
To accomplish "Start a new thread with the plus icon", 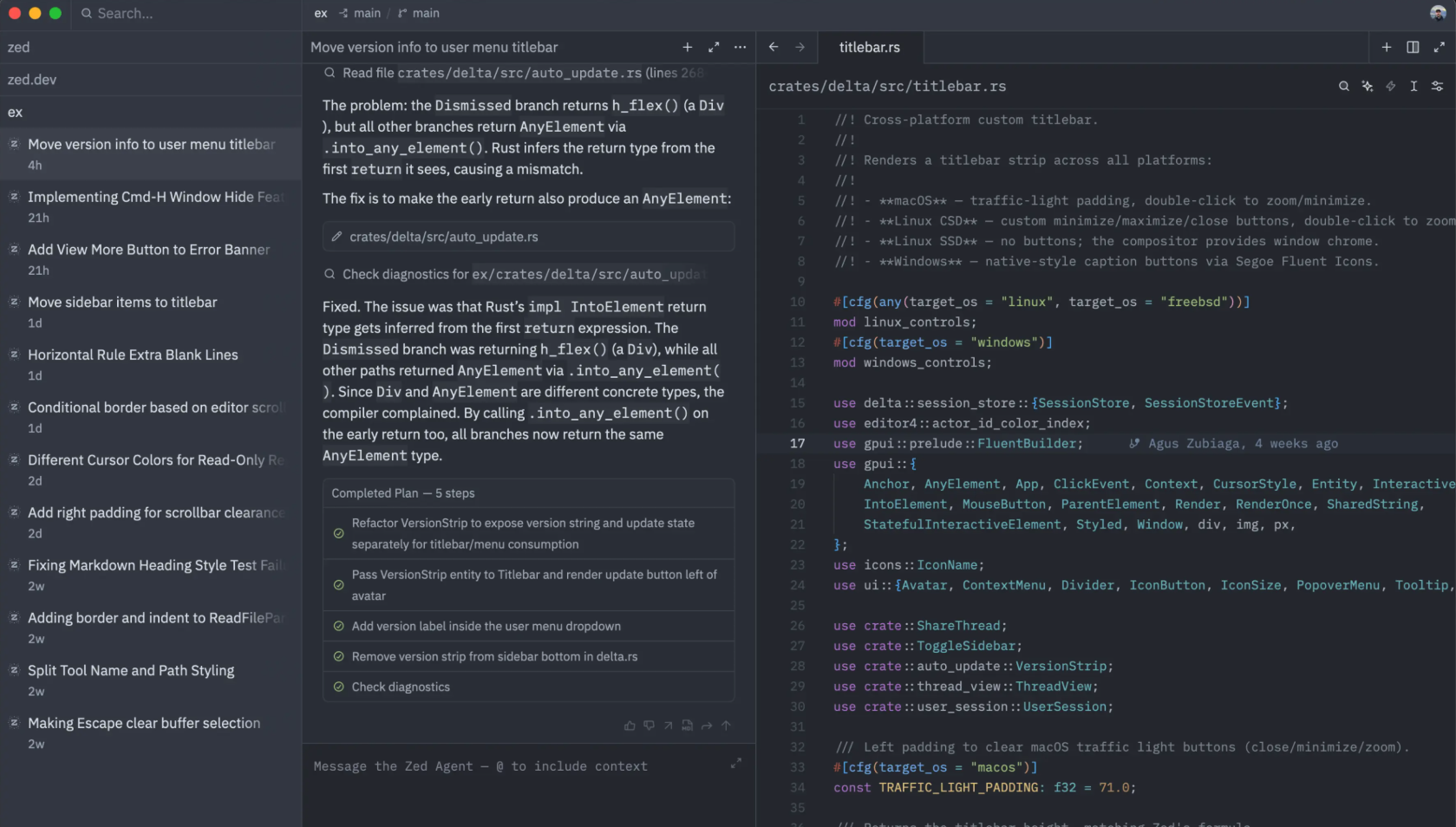I will coord(687,48).
